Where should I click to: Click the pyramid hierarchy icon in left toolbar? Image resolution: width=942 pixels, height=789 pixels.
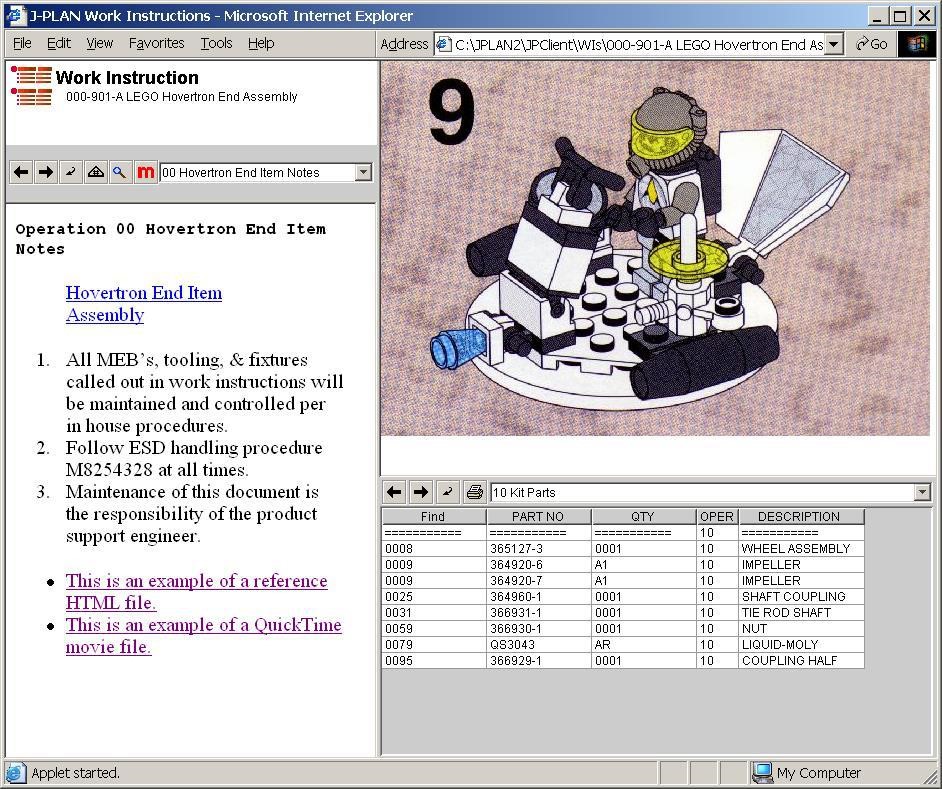tap(96, 172)
